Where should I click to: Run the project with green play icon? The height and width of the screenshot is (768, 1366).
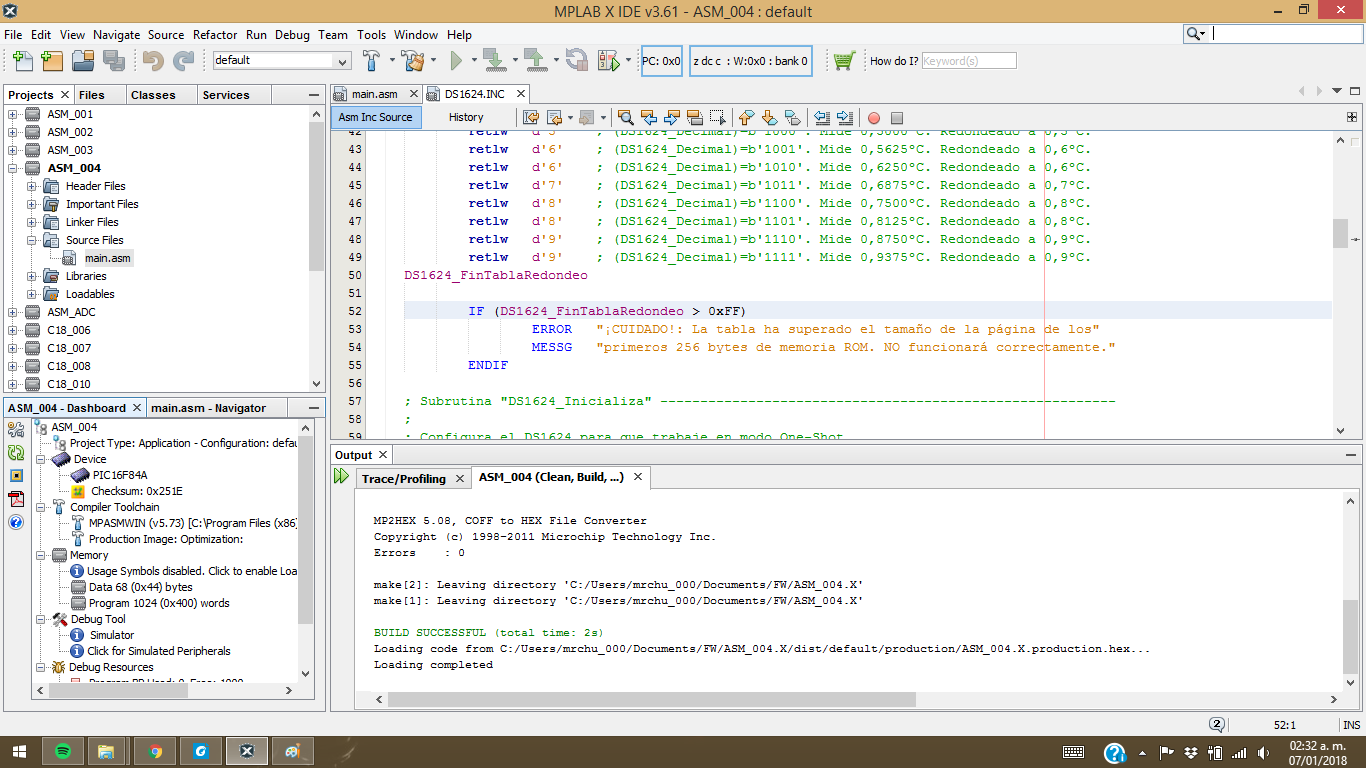pos(456,61)
